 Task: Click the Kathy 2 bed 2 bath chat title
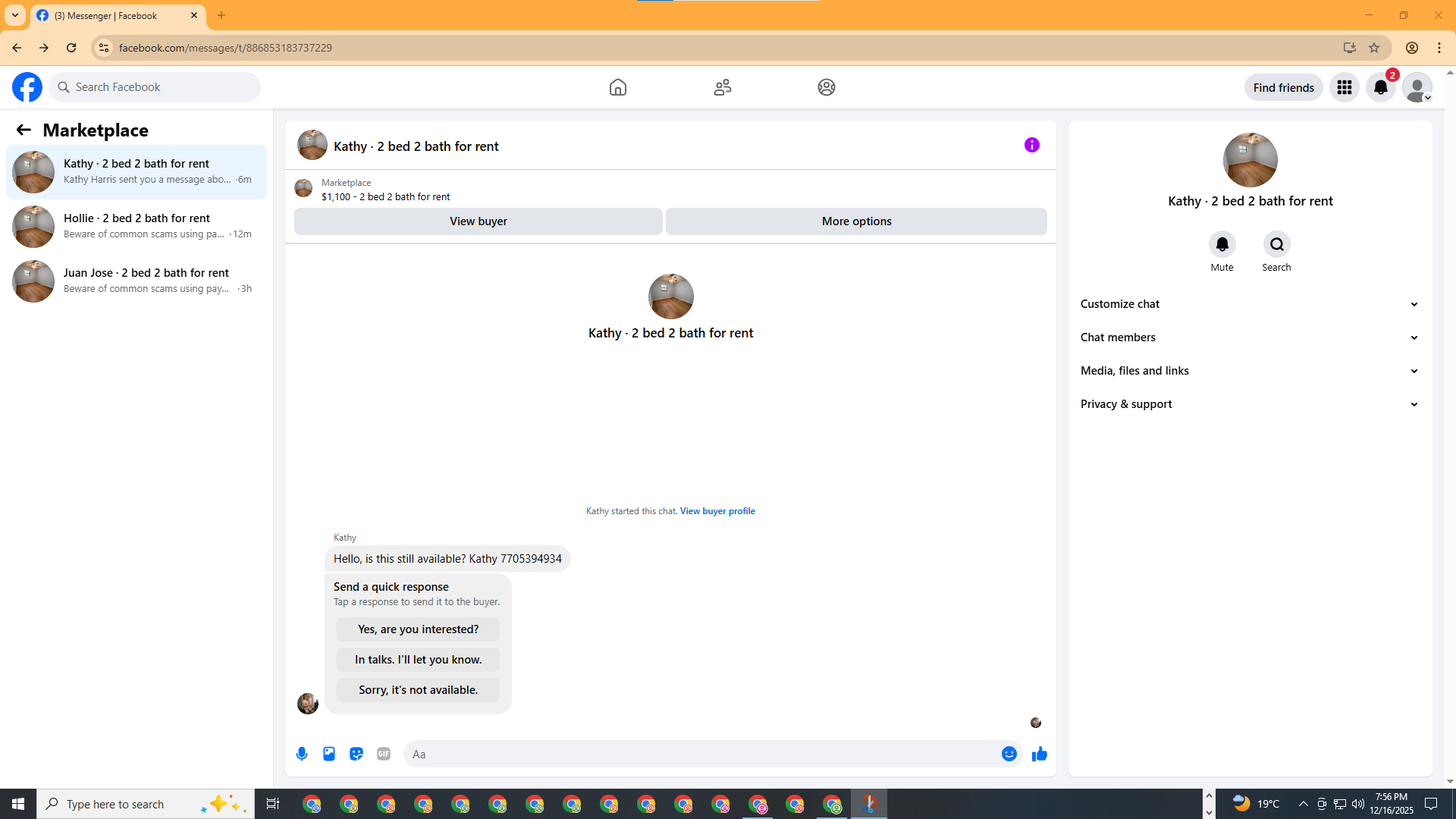click(x=416, y=146)
